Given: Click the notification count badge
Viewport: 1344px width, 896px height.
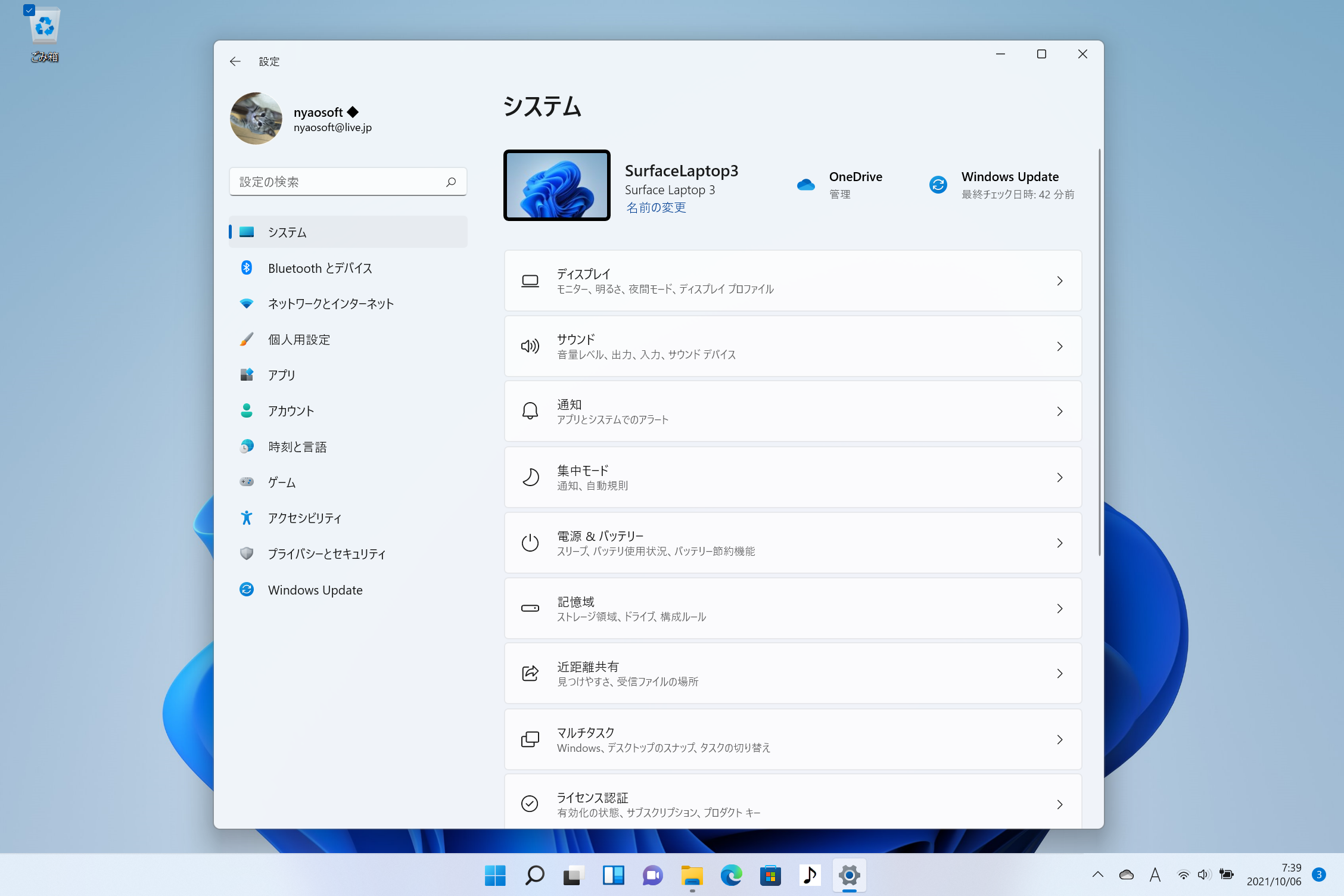Looking at the screenshot, I should click(x=1319, y=875).
